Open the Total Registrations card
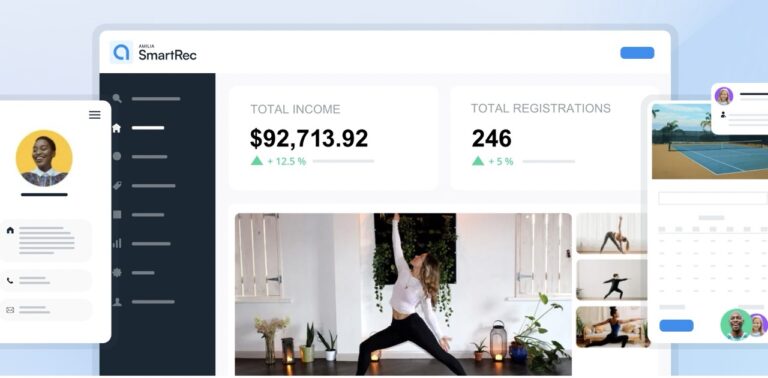 click(x=546, y=138)
